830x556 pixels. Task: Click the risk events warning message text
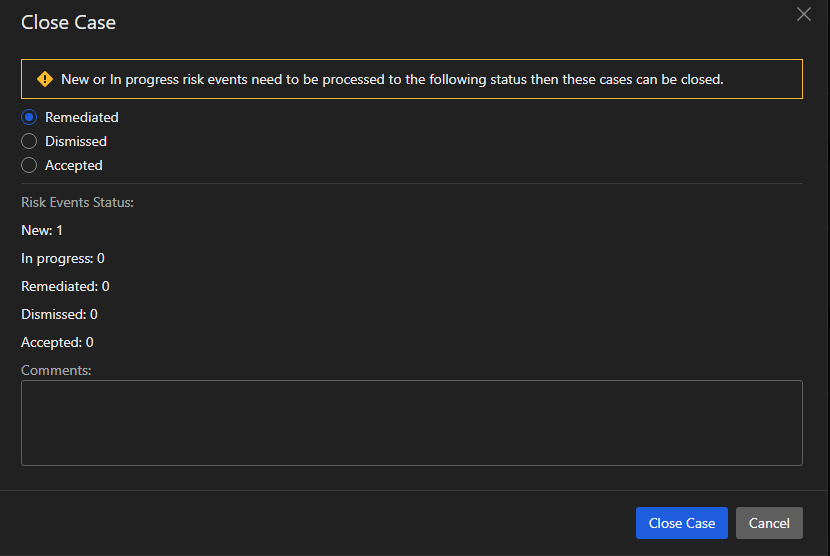pos(392,79)
